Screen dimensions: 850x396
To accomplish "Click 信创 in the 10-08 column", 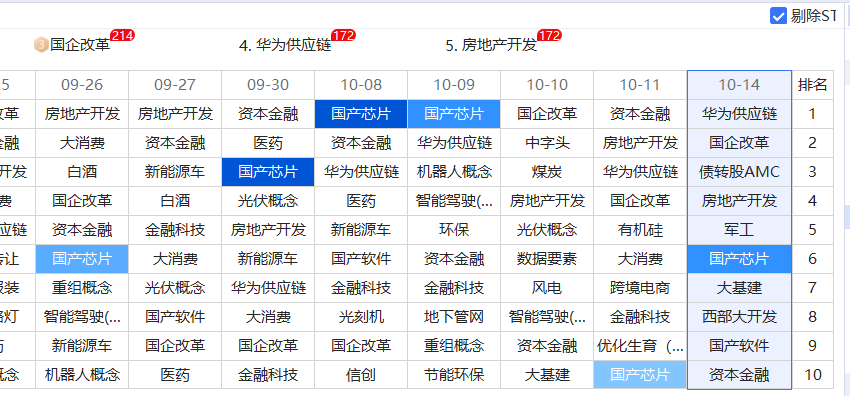I will click(x=361, y=375).
